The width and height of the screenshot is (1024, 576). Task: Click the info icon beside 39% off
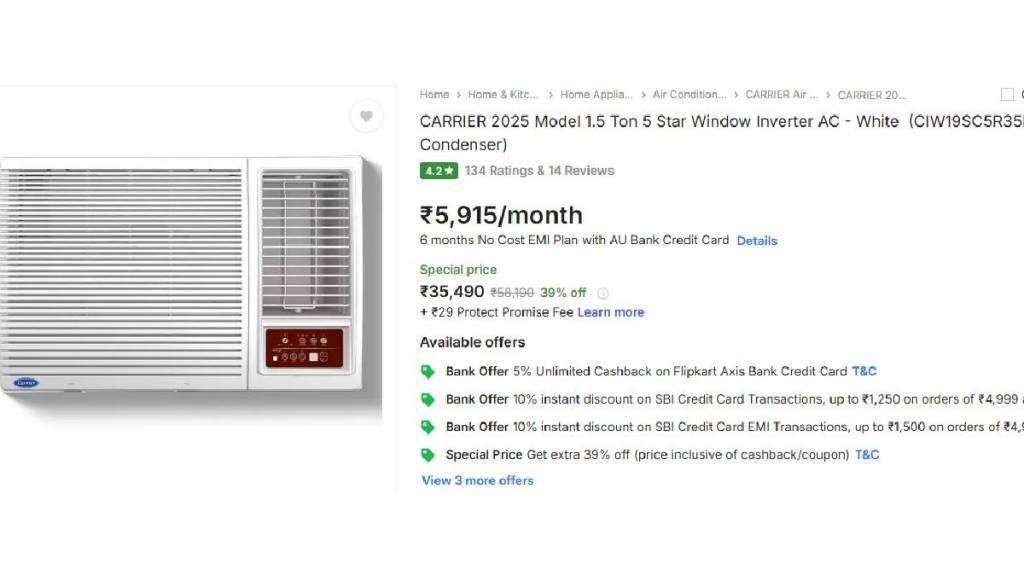point(602,293)
